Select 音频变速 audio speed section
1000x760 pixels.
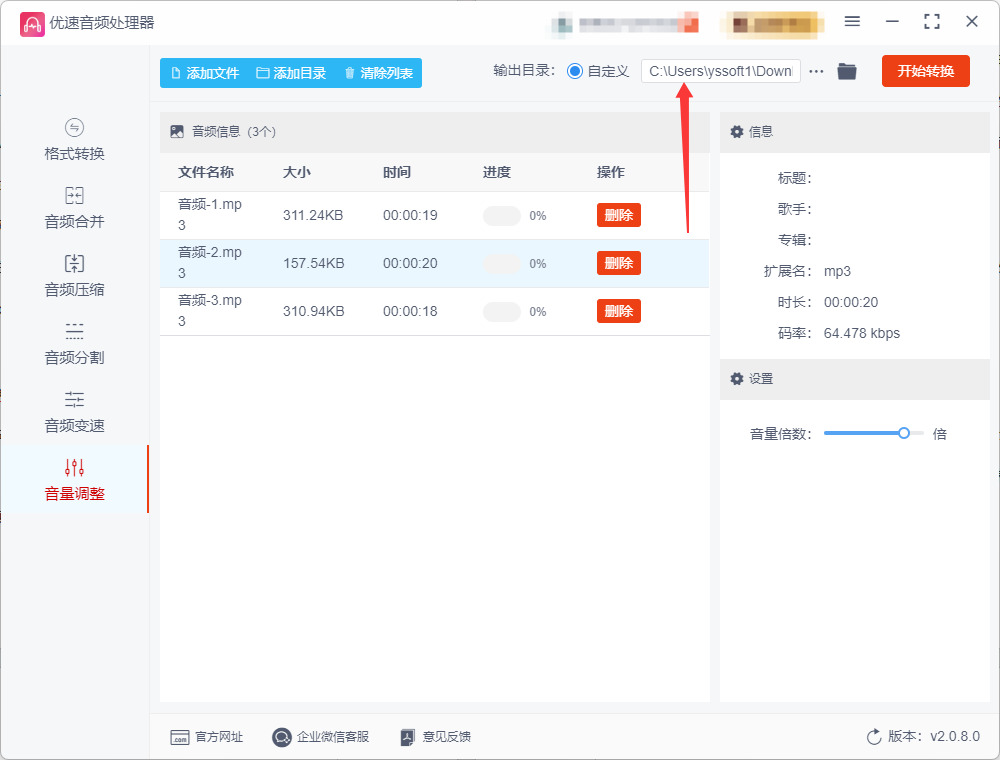(74, 413)
